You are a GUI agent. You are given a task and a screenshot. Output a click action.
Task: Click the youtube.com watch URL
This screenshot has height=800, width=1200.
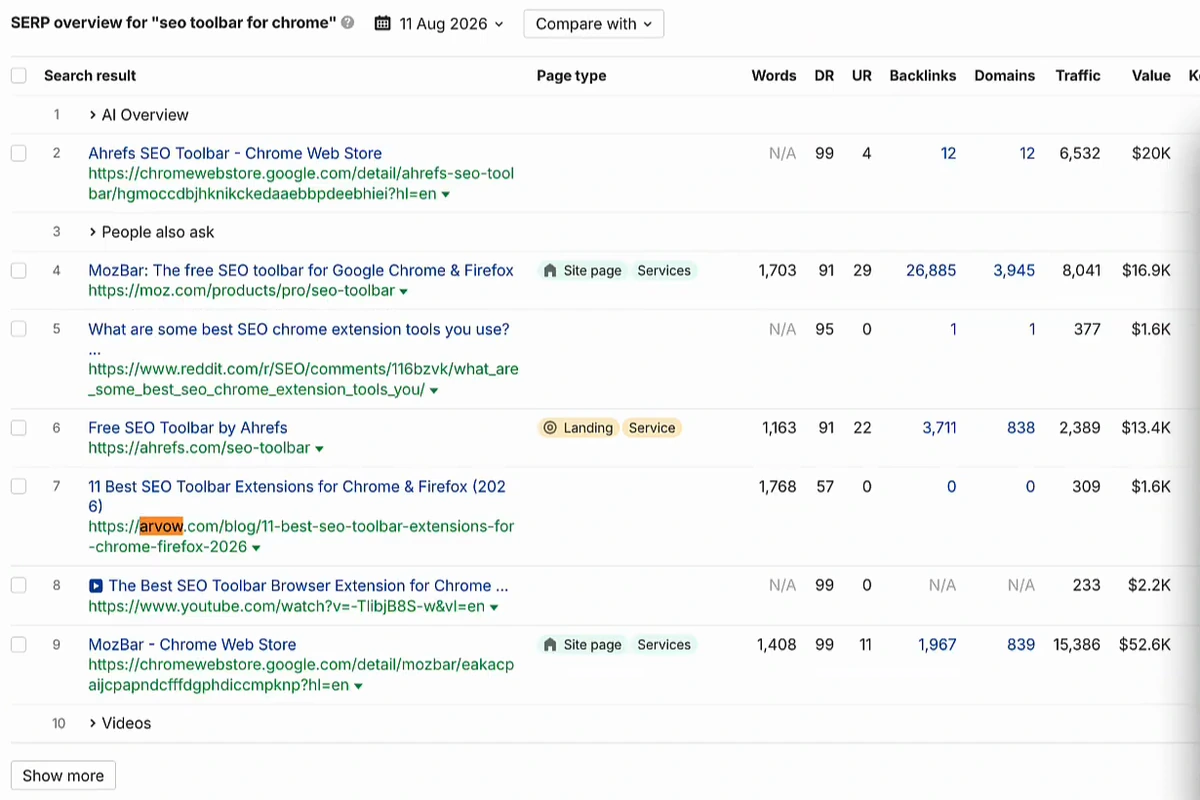pos(286,607)
